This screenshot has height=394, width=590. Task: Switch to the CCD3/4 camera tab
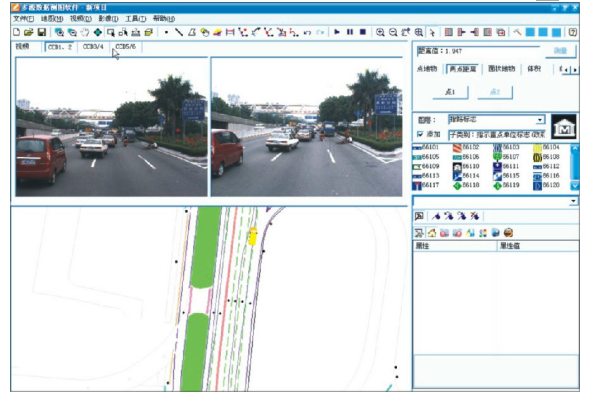(x=93, y=47)
